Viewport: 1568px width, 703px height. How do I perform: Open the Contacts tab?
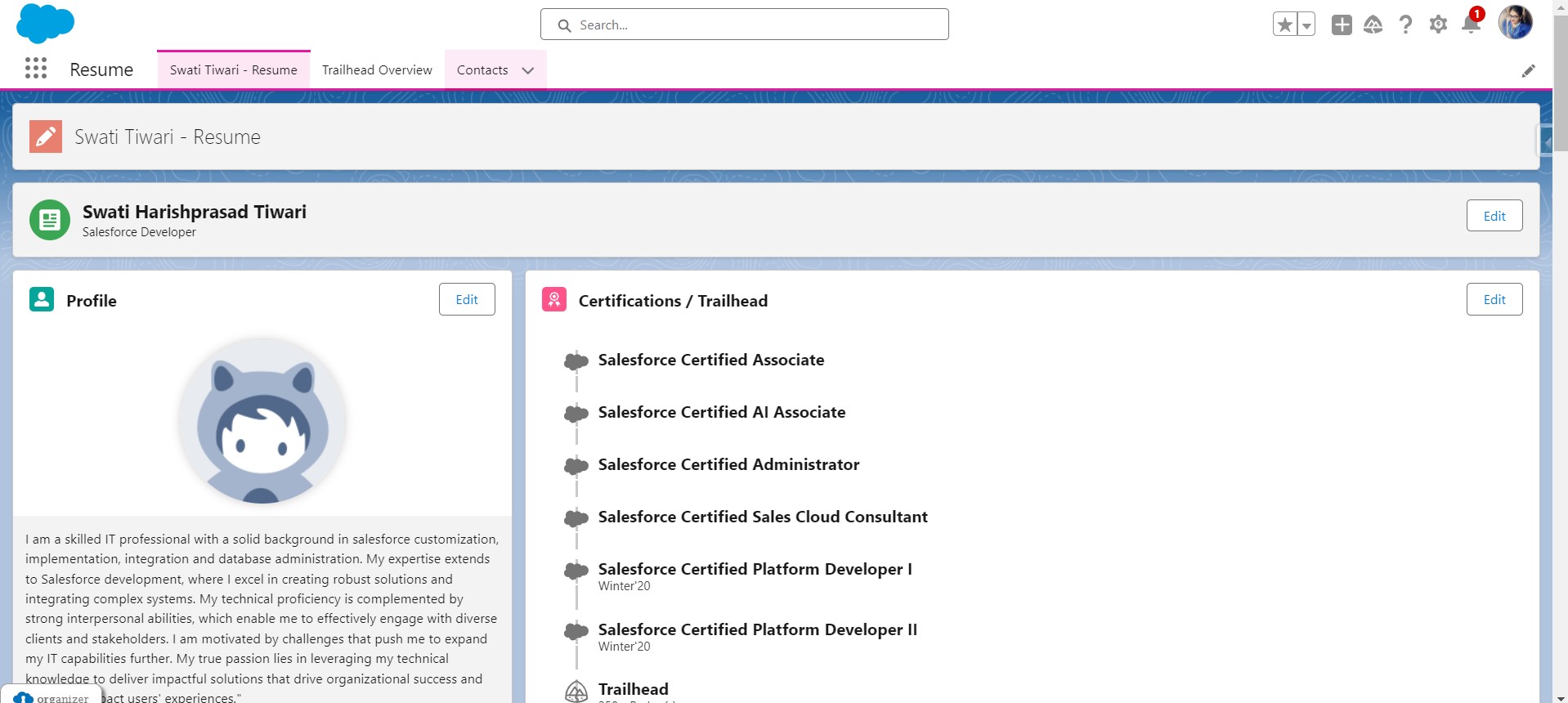(482, 69)
